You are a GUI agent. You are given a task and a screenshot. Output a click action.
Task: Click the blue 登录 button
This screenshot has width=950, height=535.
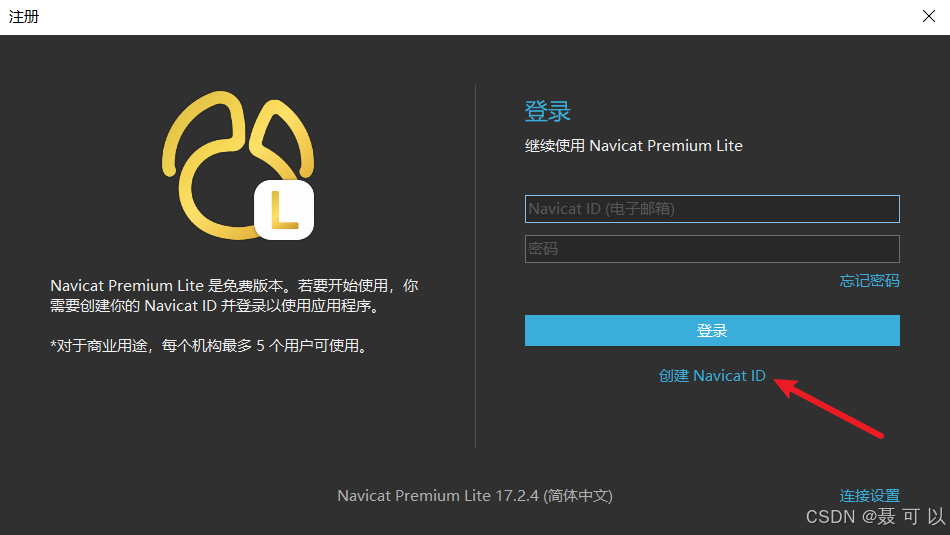pyautogui.click(x=712, y=330)
